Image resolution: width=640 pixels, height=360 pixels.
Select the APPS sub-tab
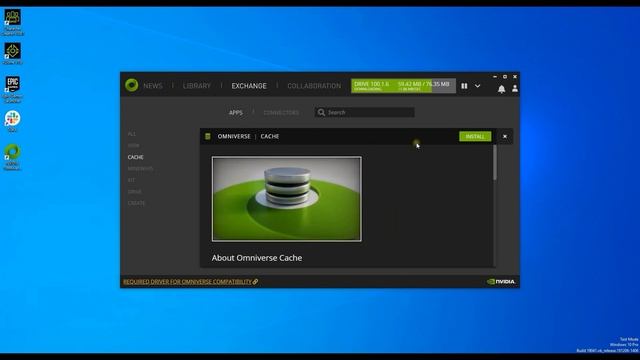[x=236, y=113]
